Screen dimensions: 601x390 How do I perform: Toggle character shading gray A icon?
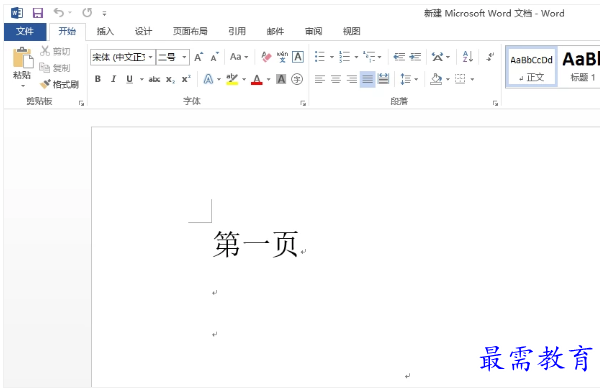coord(281,79)
